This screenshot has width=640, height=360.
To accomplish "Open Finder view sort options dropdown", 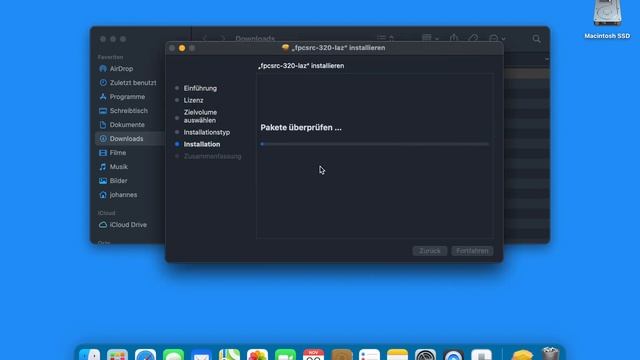I will (385, 38).
